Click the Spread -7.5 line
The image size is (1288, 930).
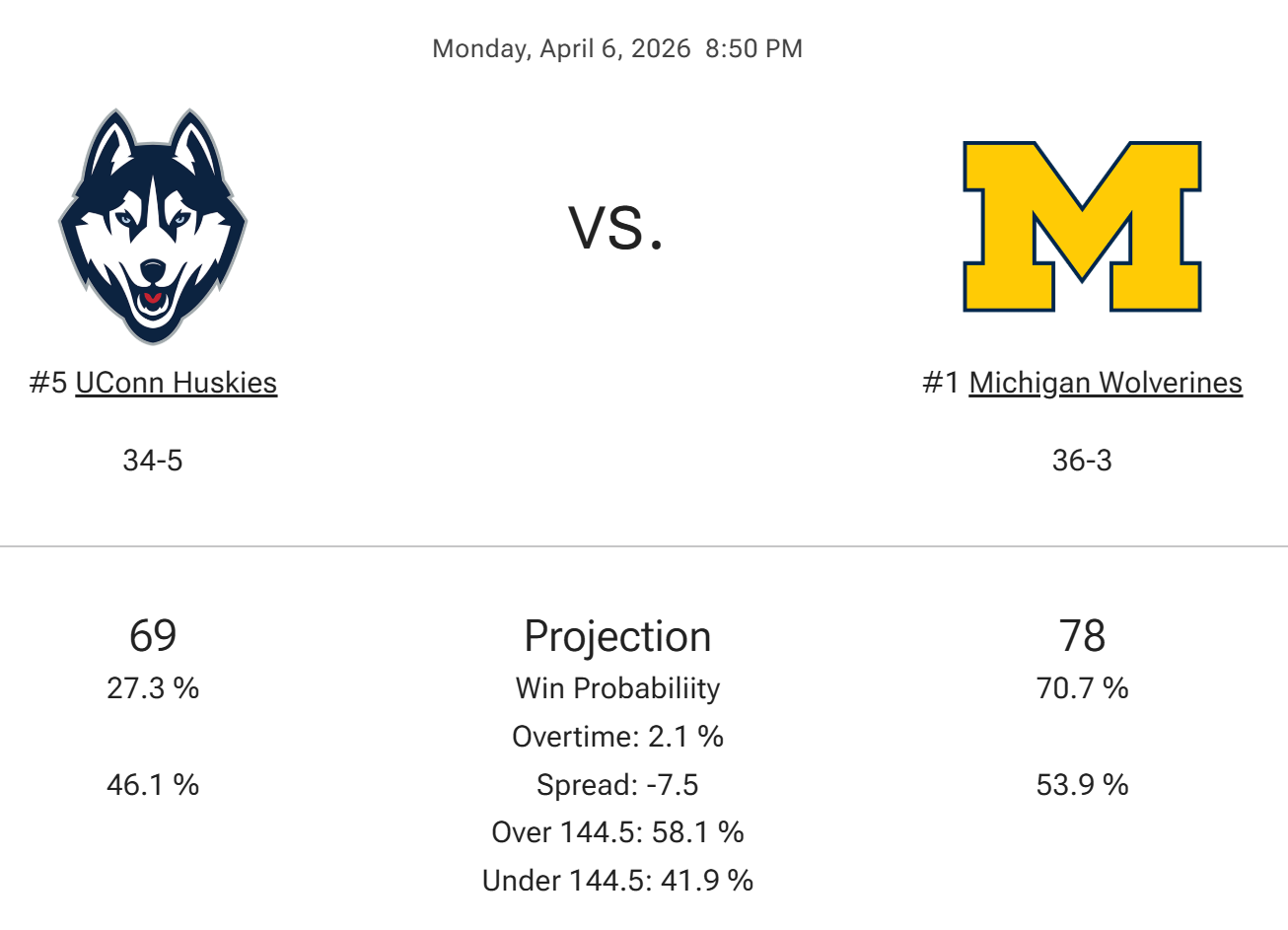tap(617, 785)
